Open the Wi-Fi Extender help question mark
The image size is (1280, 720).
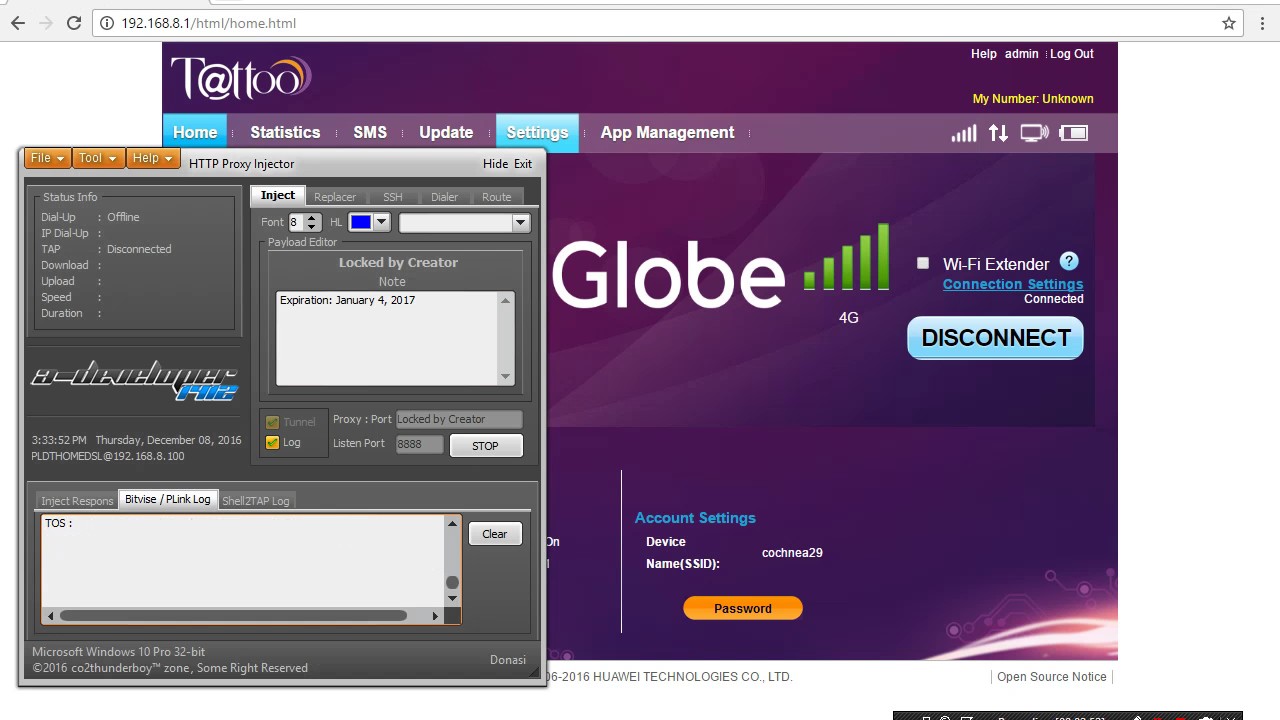point(1069,262)
